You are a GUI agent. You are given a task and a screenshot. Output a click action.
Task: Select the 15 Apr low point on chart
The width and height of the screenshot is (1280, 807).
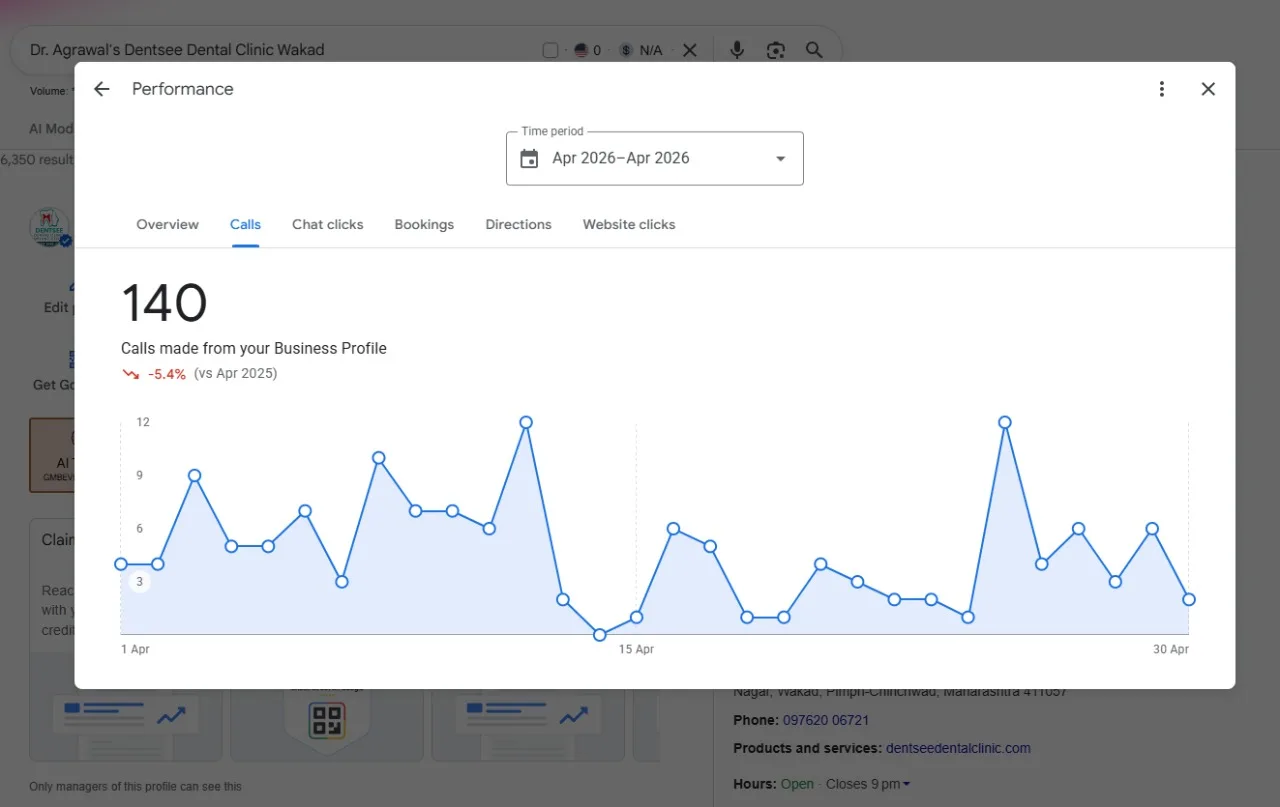600,634
